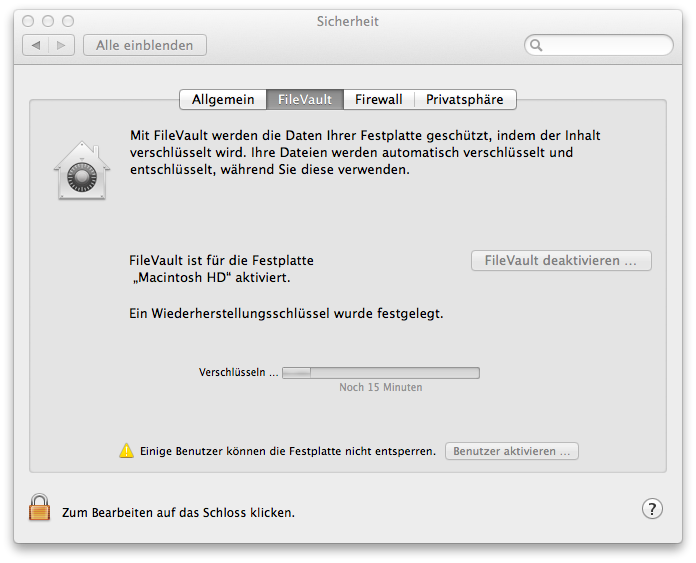696x563 pixels.
Task: Select the FileVault tab
Action: (305, 99)
